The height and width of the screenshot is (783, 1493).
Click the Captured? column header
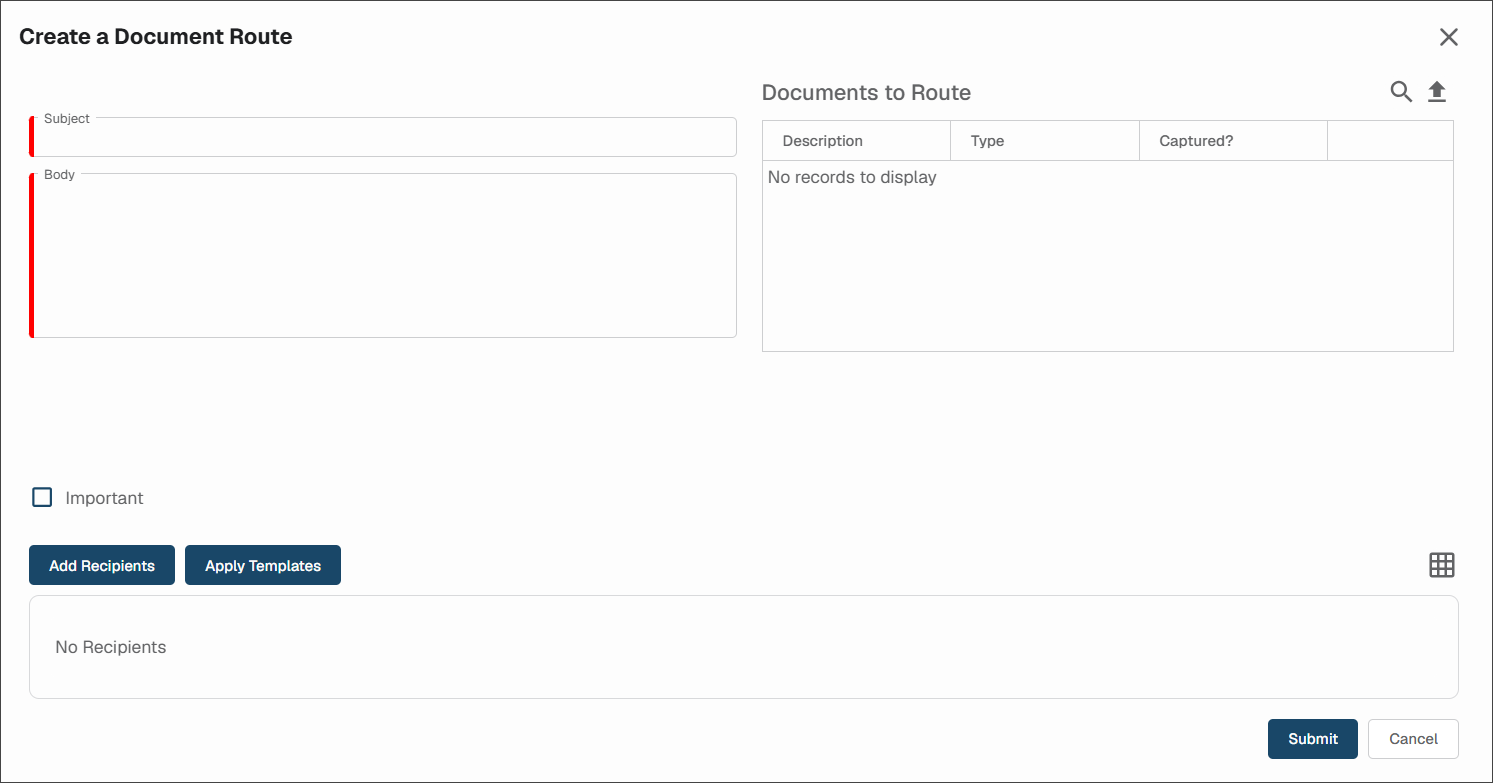1233,141
